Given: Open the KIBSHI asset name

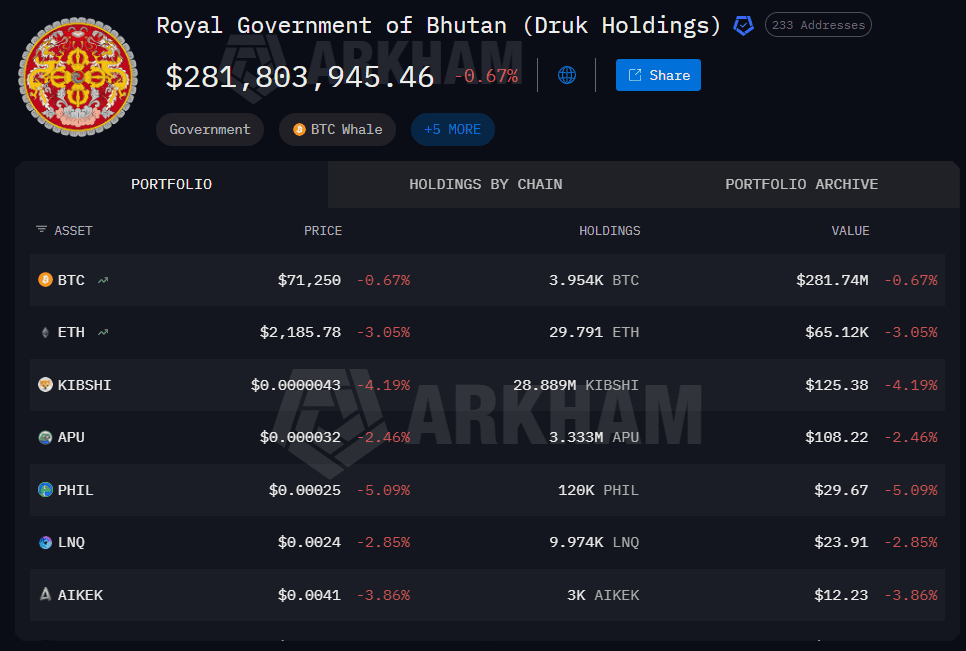Looking at the screenshot, I should pyautogui.click(x=84, y=386).
